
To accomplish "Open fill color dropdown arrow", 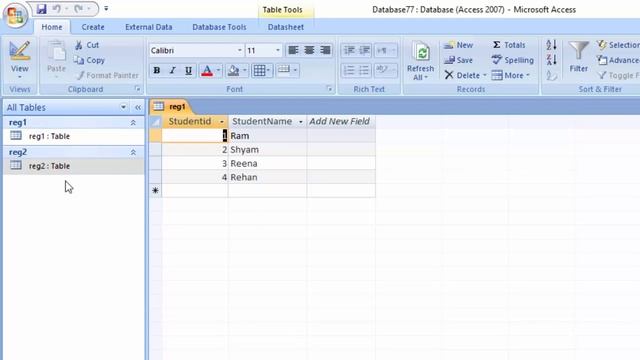I will [244, 71].
